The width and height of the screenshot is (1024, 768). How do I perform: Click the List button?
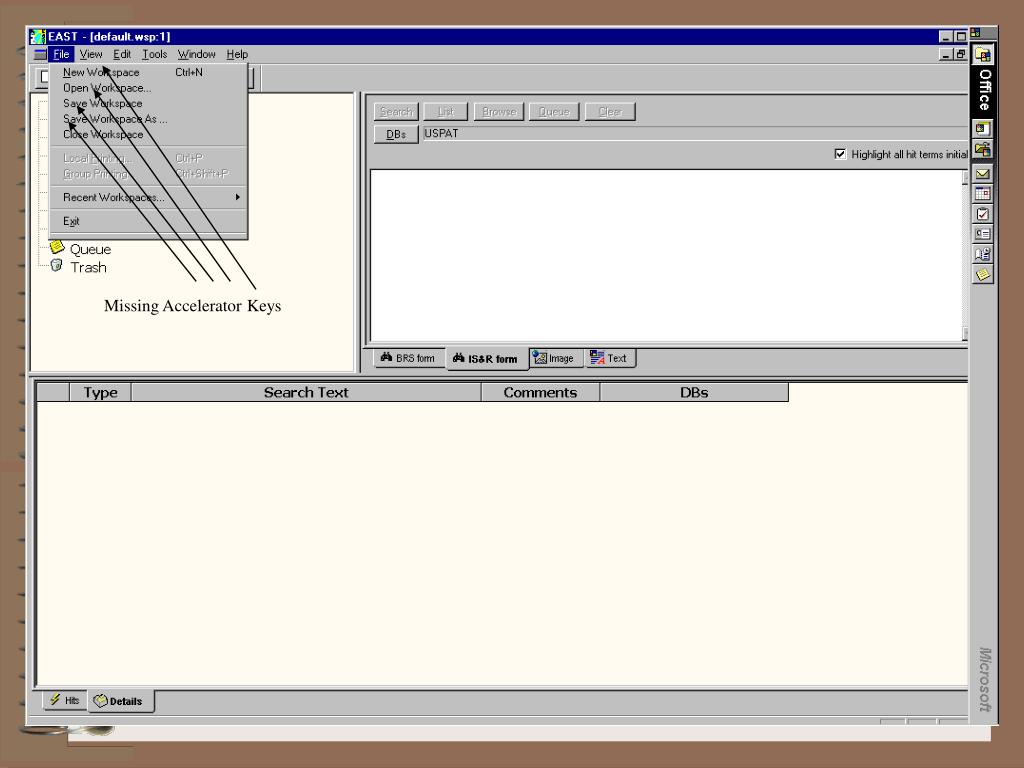(x=445, y=112)
